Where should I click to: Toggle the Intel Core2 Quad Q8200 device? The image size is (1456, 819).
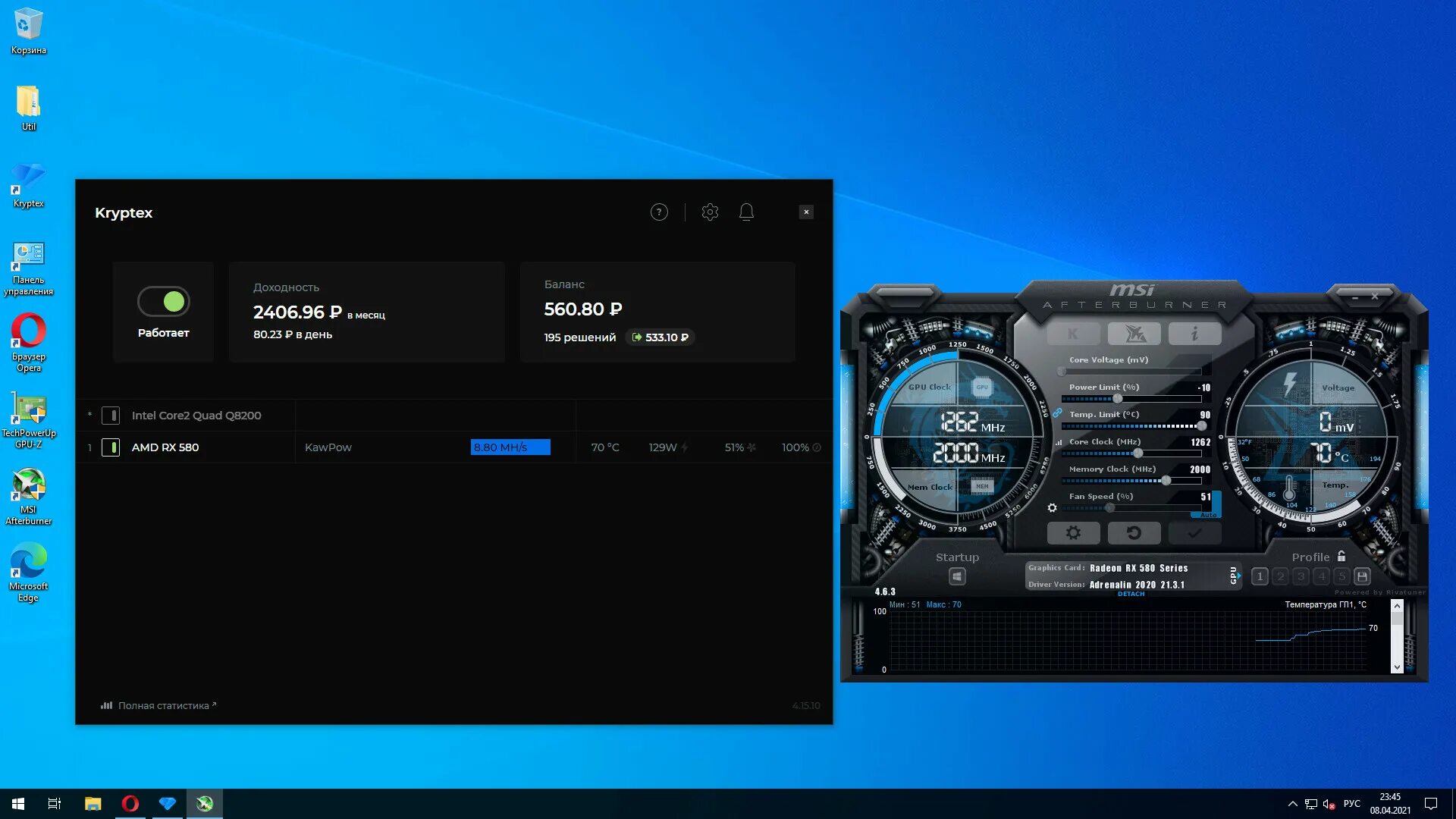111,416
